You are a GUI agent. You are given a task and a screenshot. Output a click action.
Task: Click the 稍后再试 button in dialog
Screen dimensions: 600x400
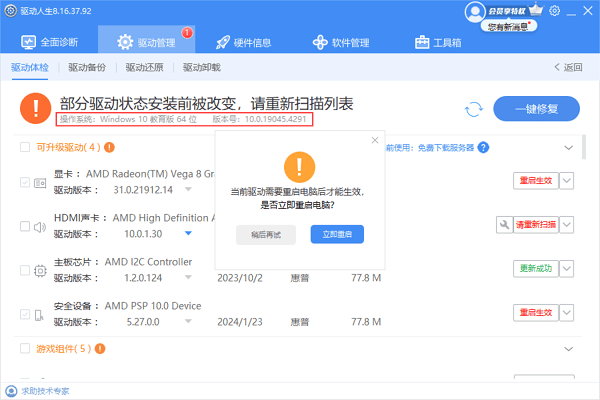(x=266, y=235)
